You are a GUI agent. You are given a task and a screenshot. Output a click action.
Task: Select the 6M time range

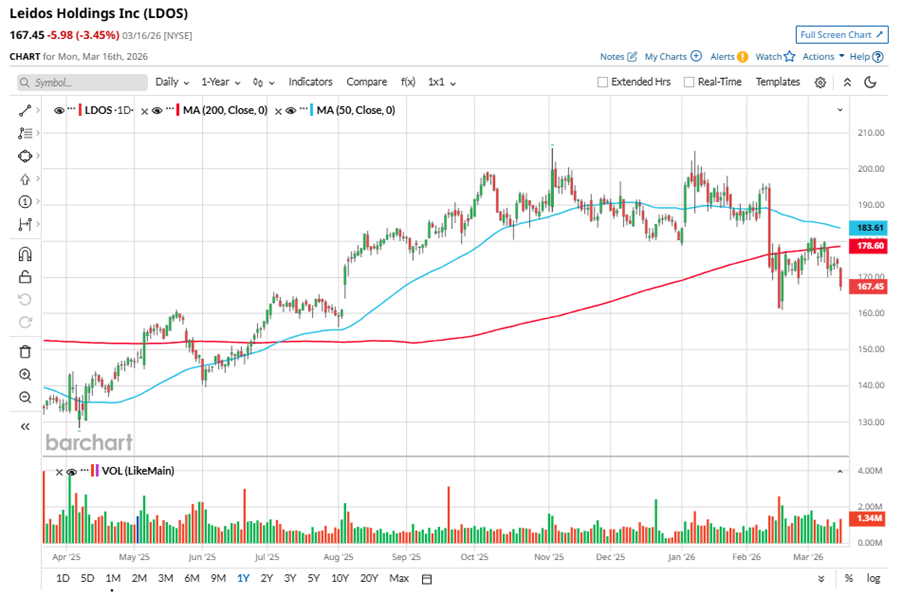coord(192,578)
